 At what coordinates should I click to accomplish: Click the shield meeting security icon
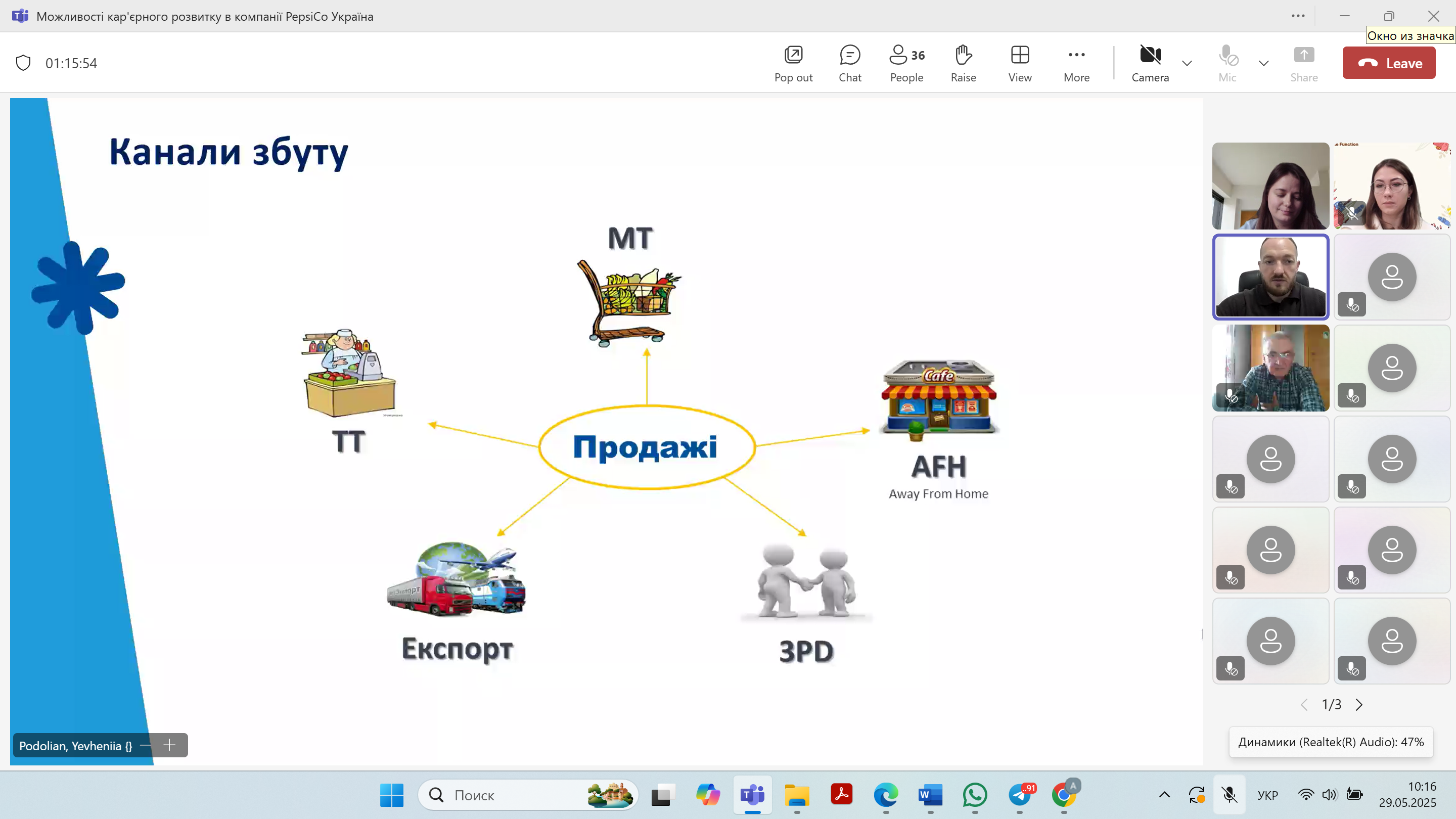tap(23, 63)
